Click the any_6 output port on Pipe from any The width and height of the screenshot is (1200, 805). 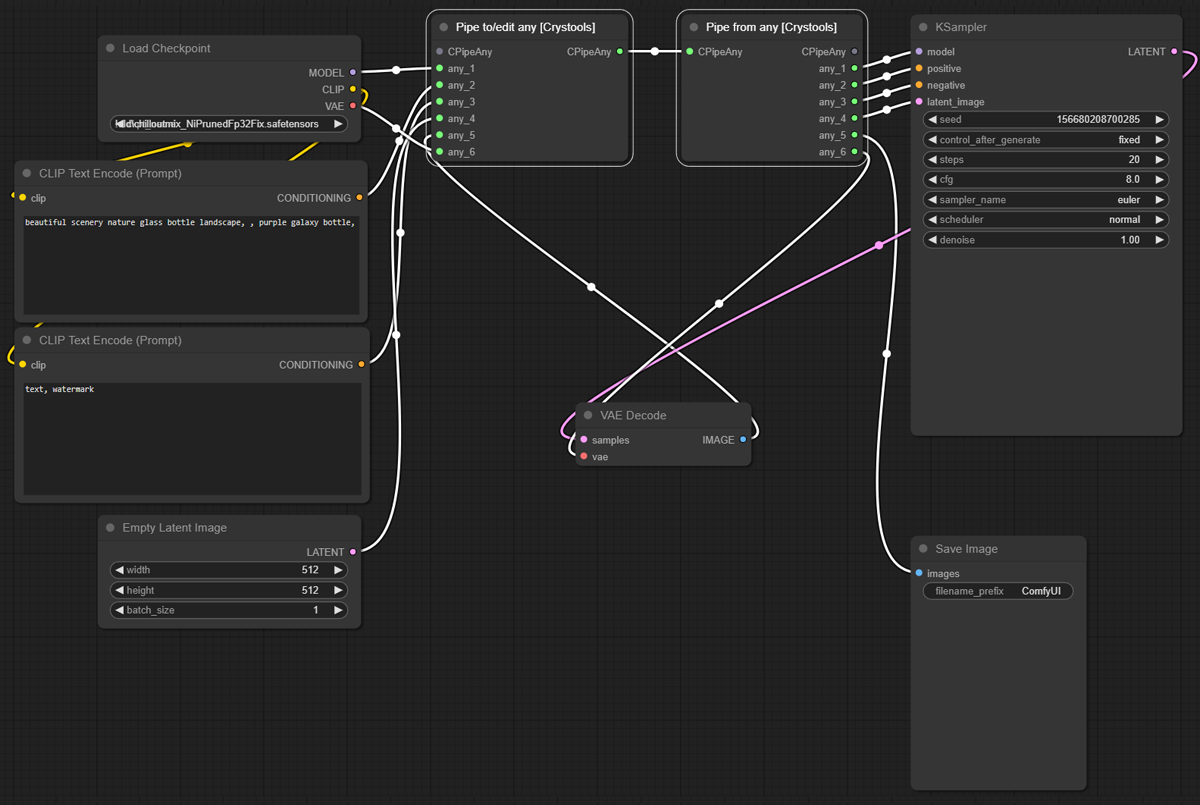coord(854,152)
